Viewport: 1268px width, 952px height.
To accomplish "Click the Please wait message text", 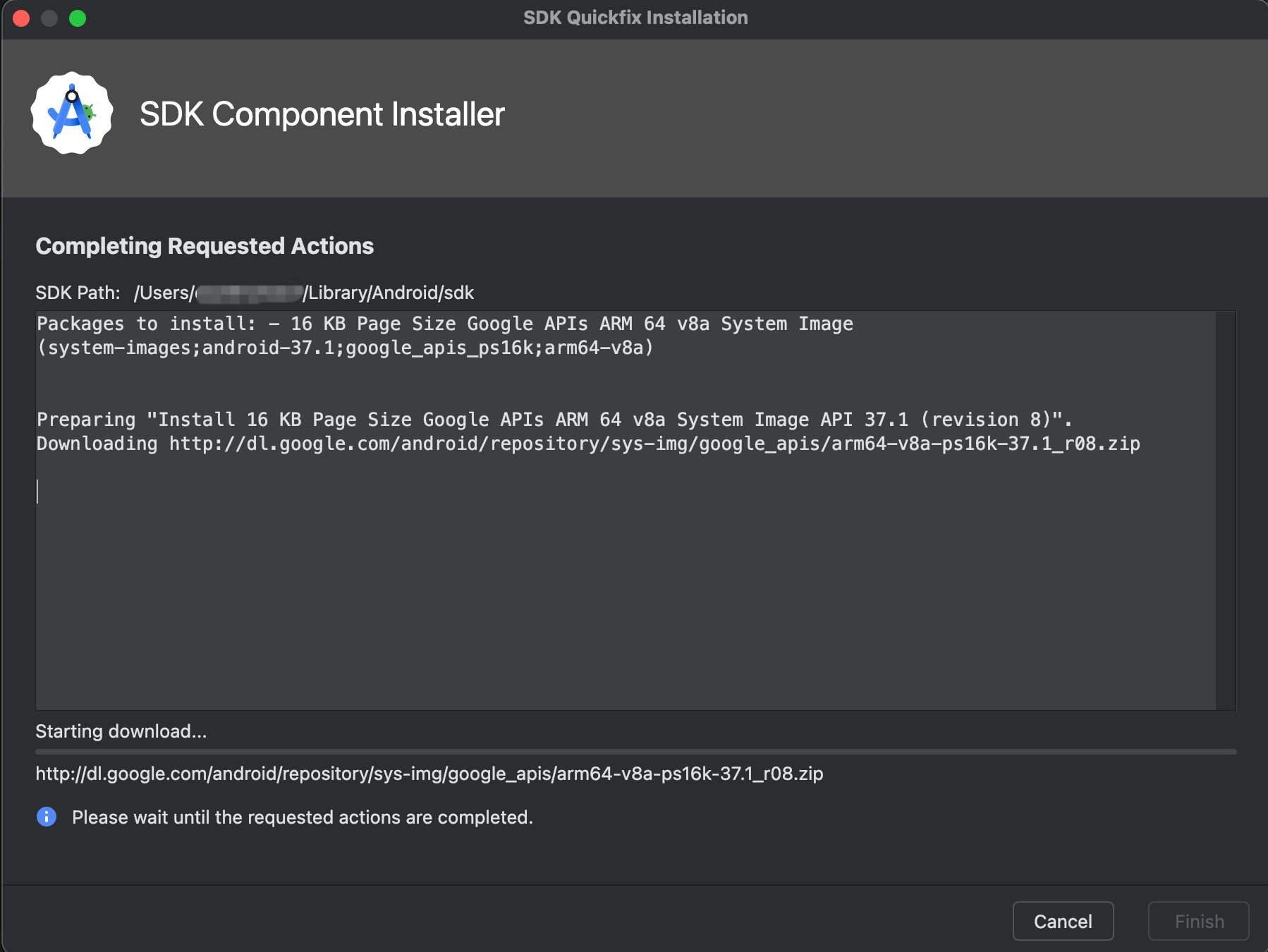I will [x=303, y=817].
